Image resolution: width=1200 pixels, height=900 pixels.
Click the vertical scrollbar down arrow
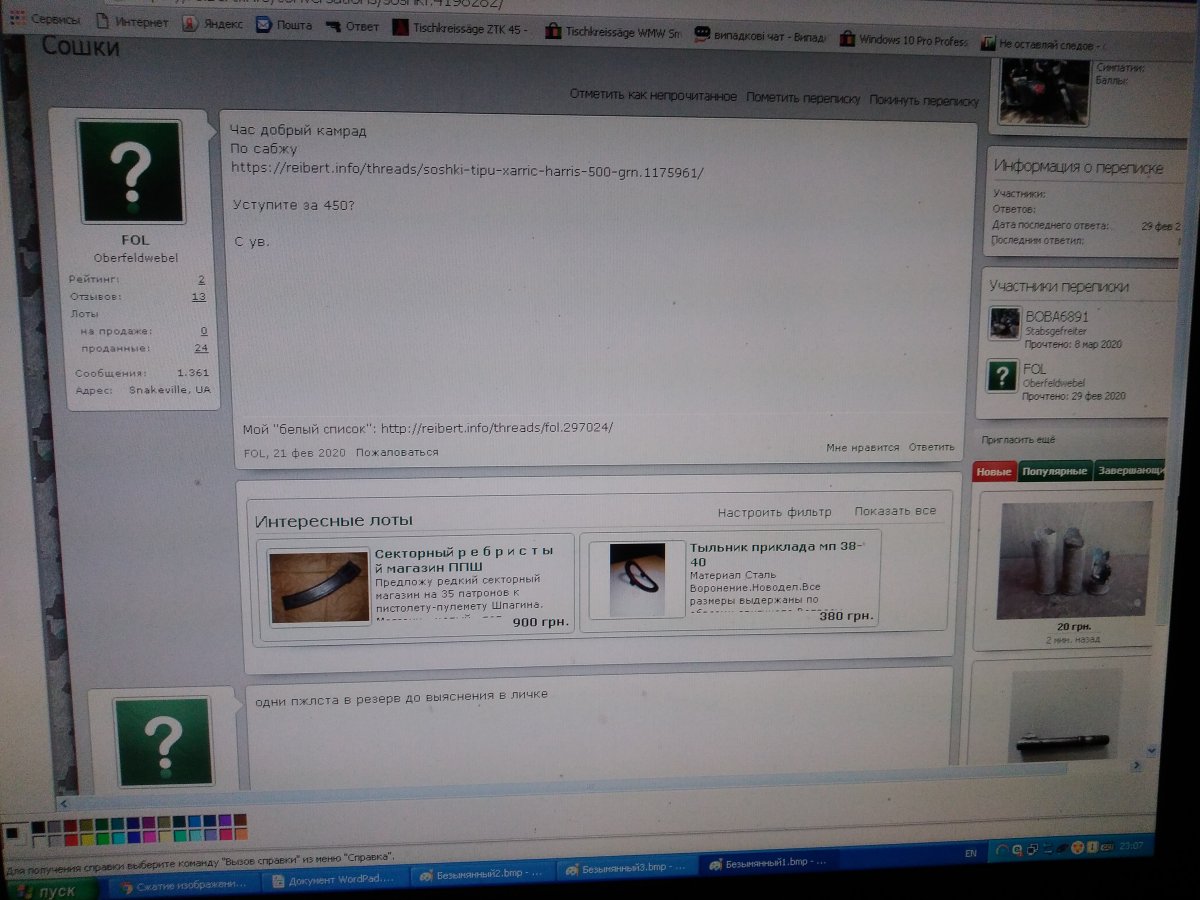coord(1150,750)
